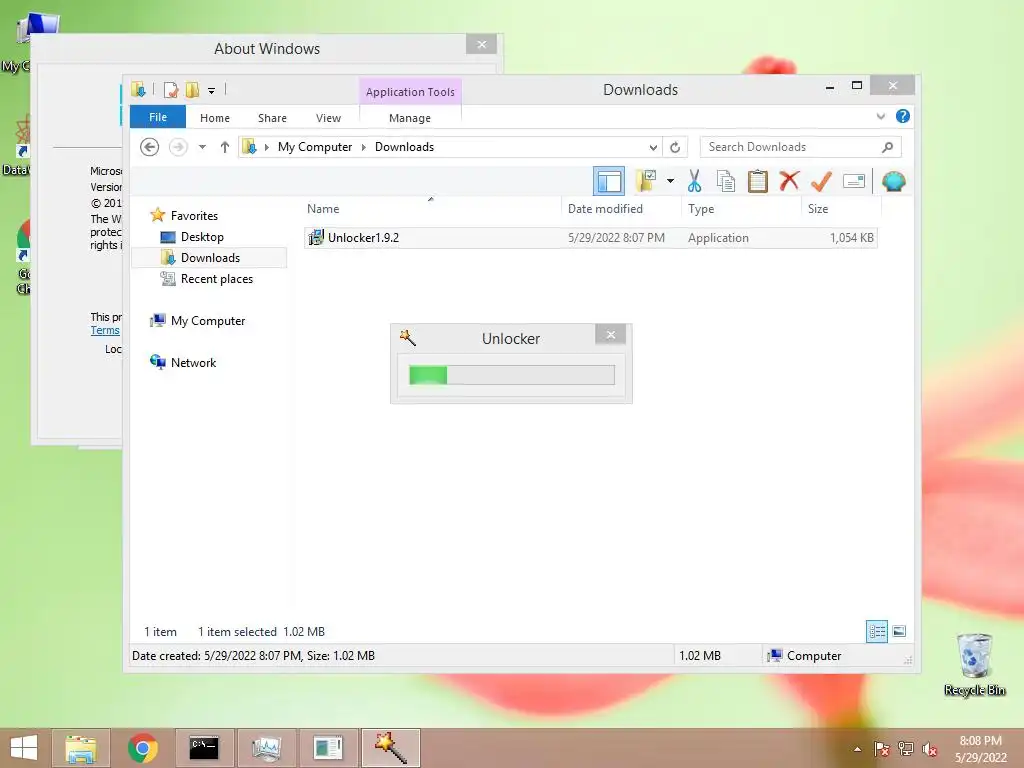Viewport: 1024px width, 768px height.
Task: Click the blue shell globe toolbar icon
Action: pos(893,181)
